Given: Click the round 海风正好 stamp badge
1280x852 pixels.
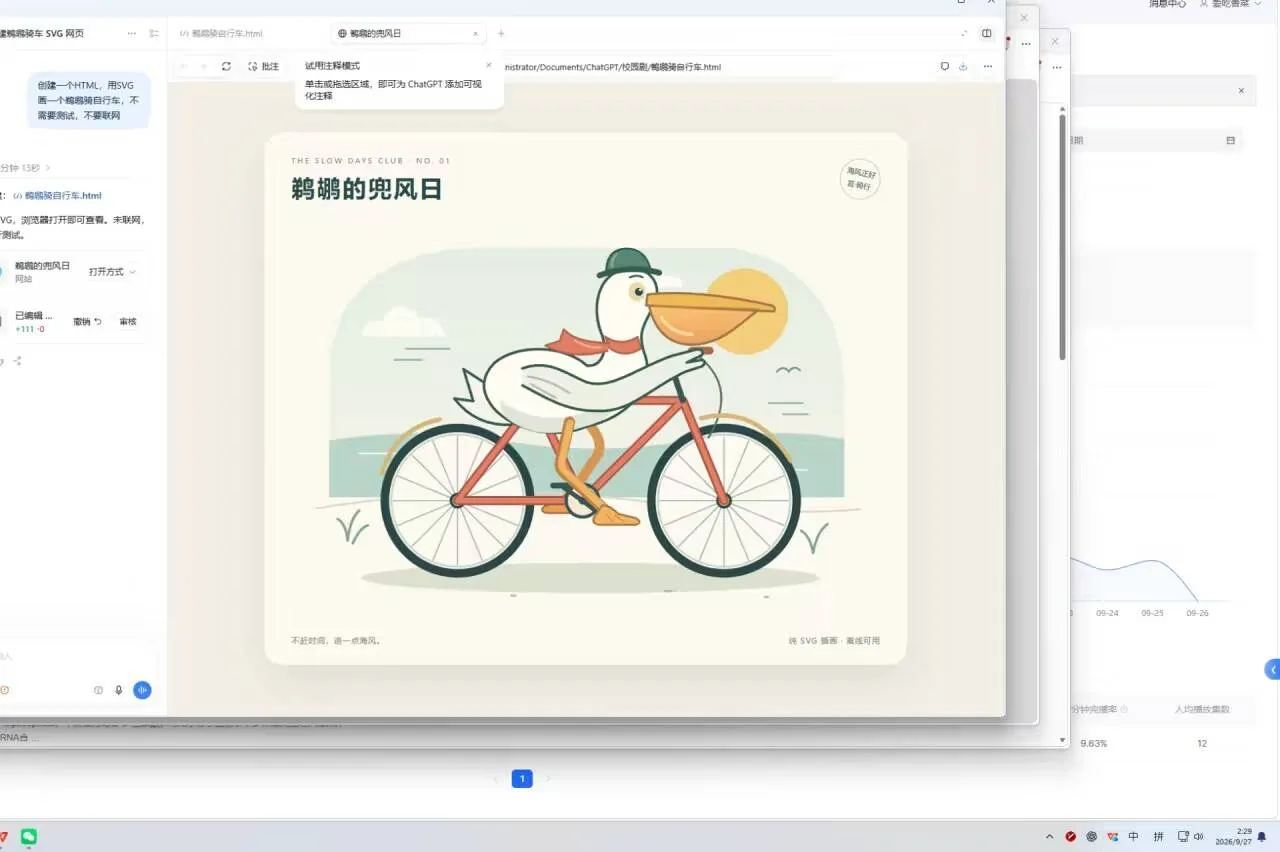Looking at the screenshot, I should click(859, 179).
